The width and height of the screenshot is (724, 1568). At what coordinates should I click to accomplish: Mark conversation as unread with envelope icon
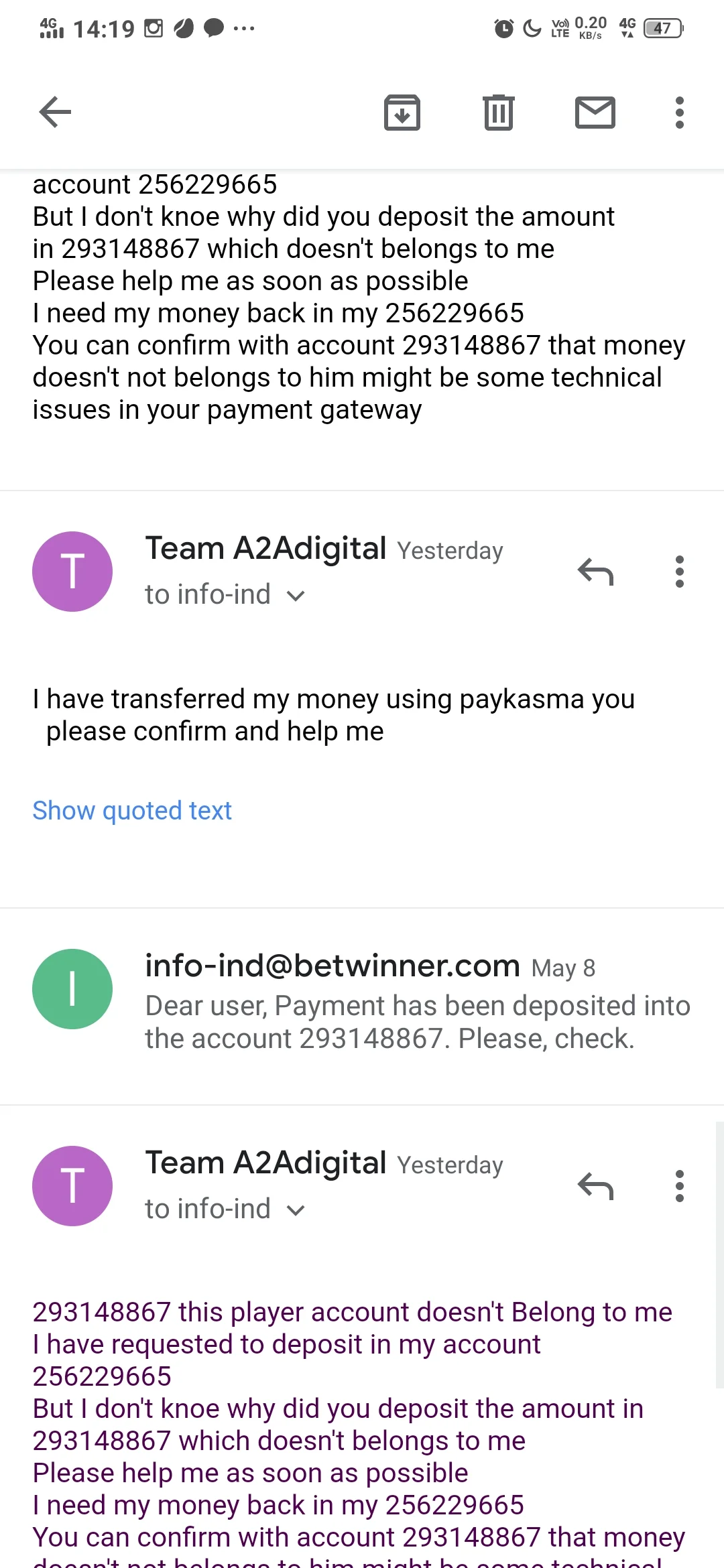[595, 112]
